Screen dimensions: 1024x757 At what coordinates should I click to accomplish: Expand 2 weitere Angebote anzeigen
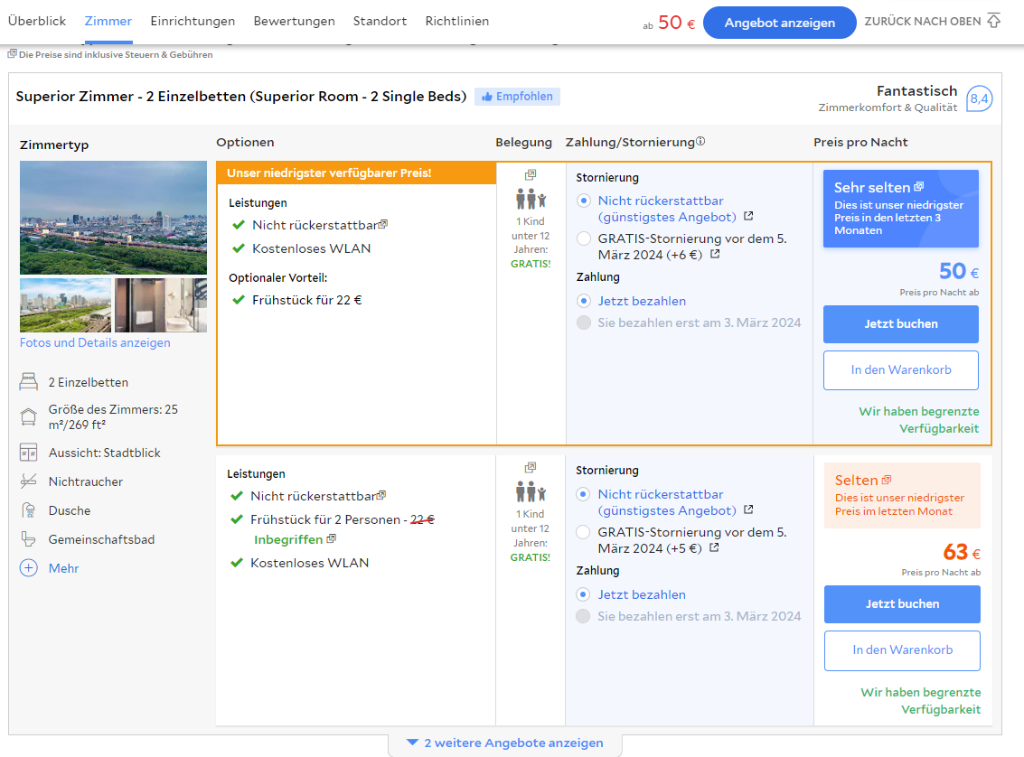pos(504,743)
